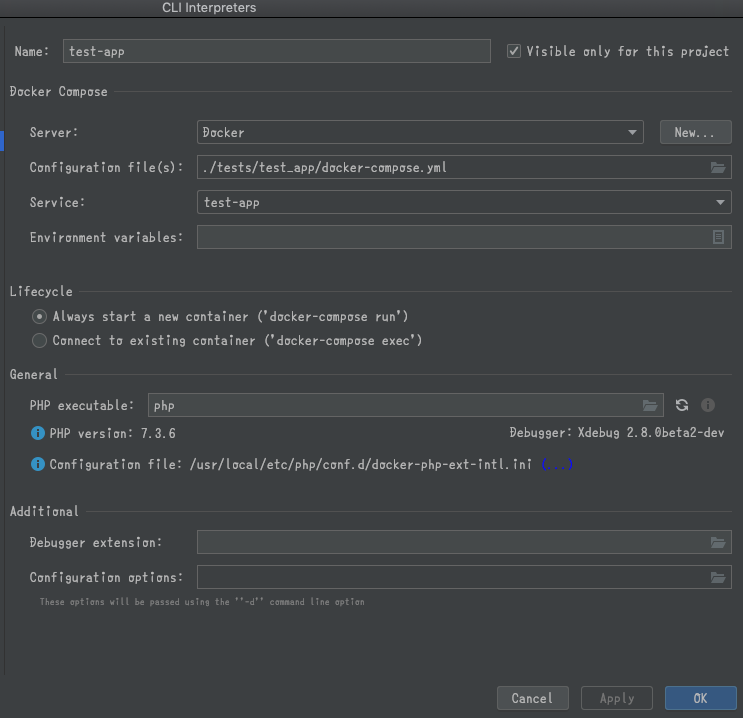Select Always start a new container option
This screenshot has width=743, height=718.
click(39, 316)
